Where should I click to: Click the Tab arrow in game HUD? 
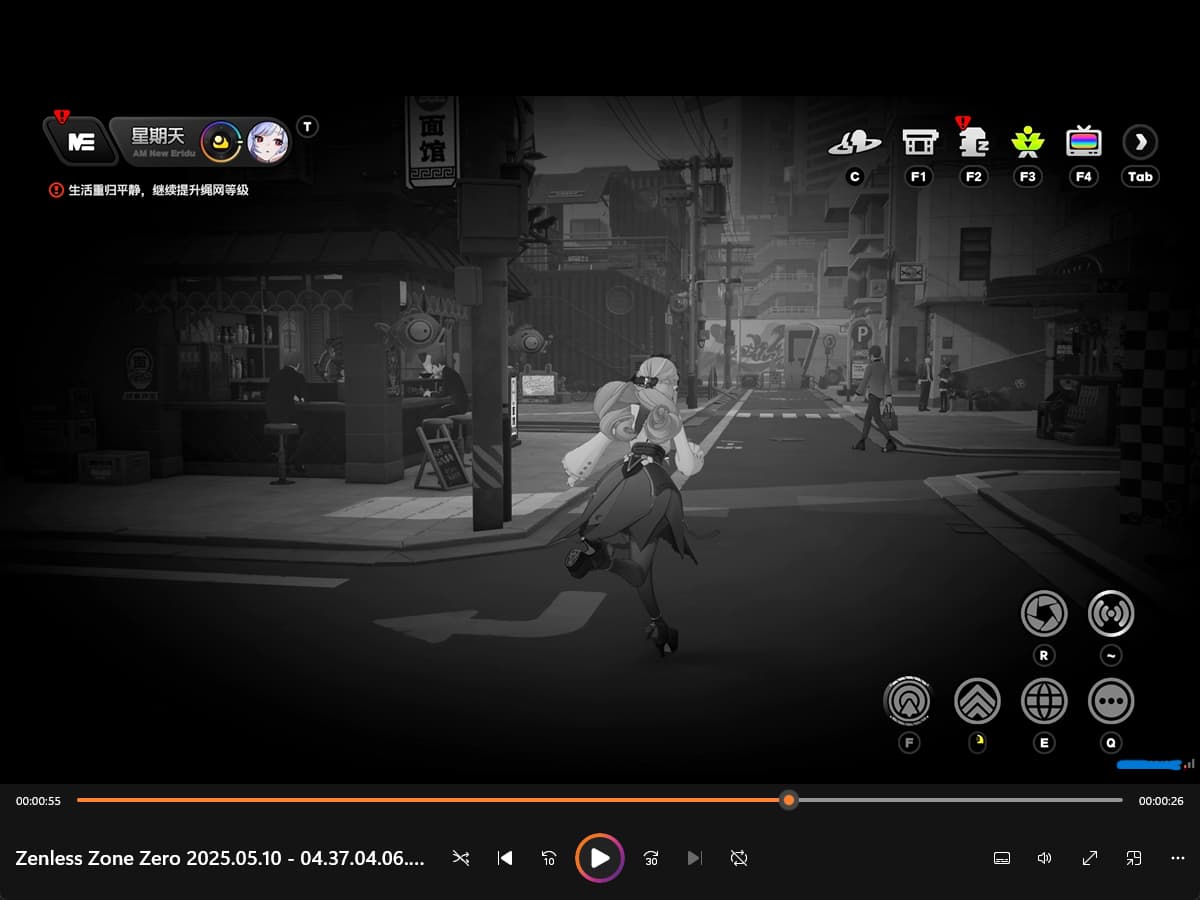tap(1140, 142)
